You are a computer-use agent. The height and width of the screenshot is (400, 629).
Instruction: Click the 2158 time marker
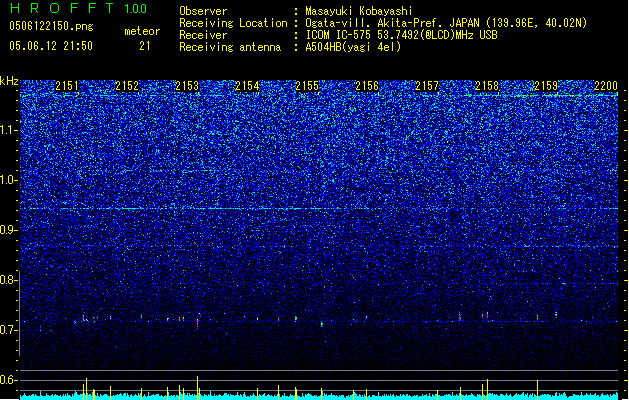point(487,86)
